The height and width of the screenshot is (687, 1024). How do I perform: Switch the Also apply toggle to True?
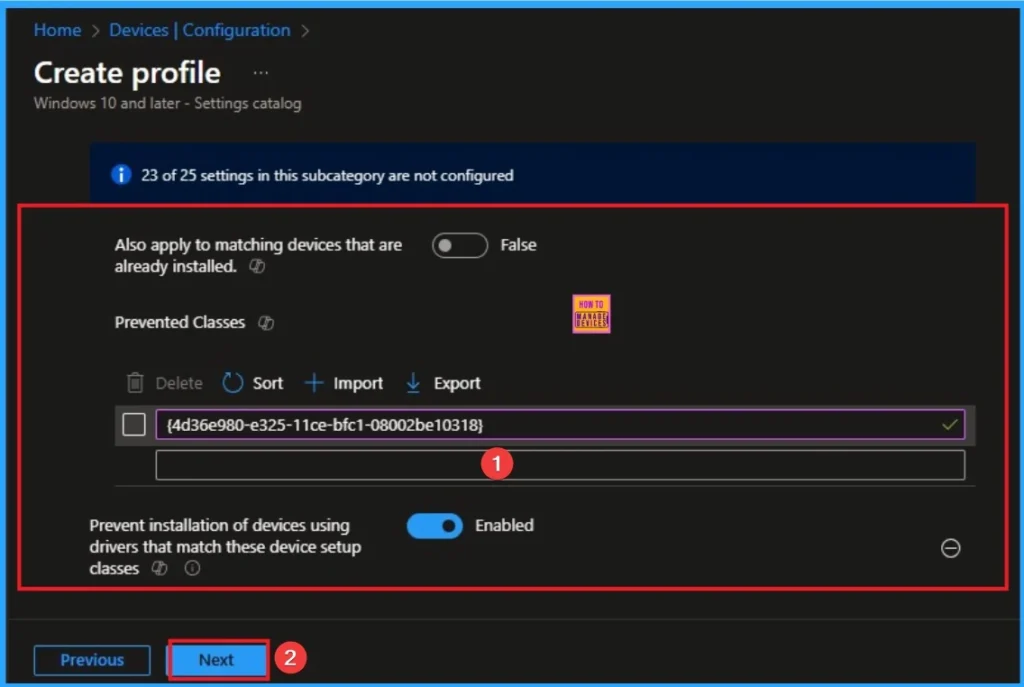click(x=459, y=245)
